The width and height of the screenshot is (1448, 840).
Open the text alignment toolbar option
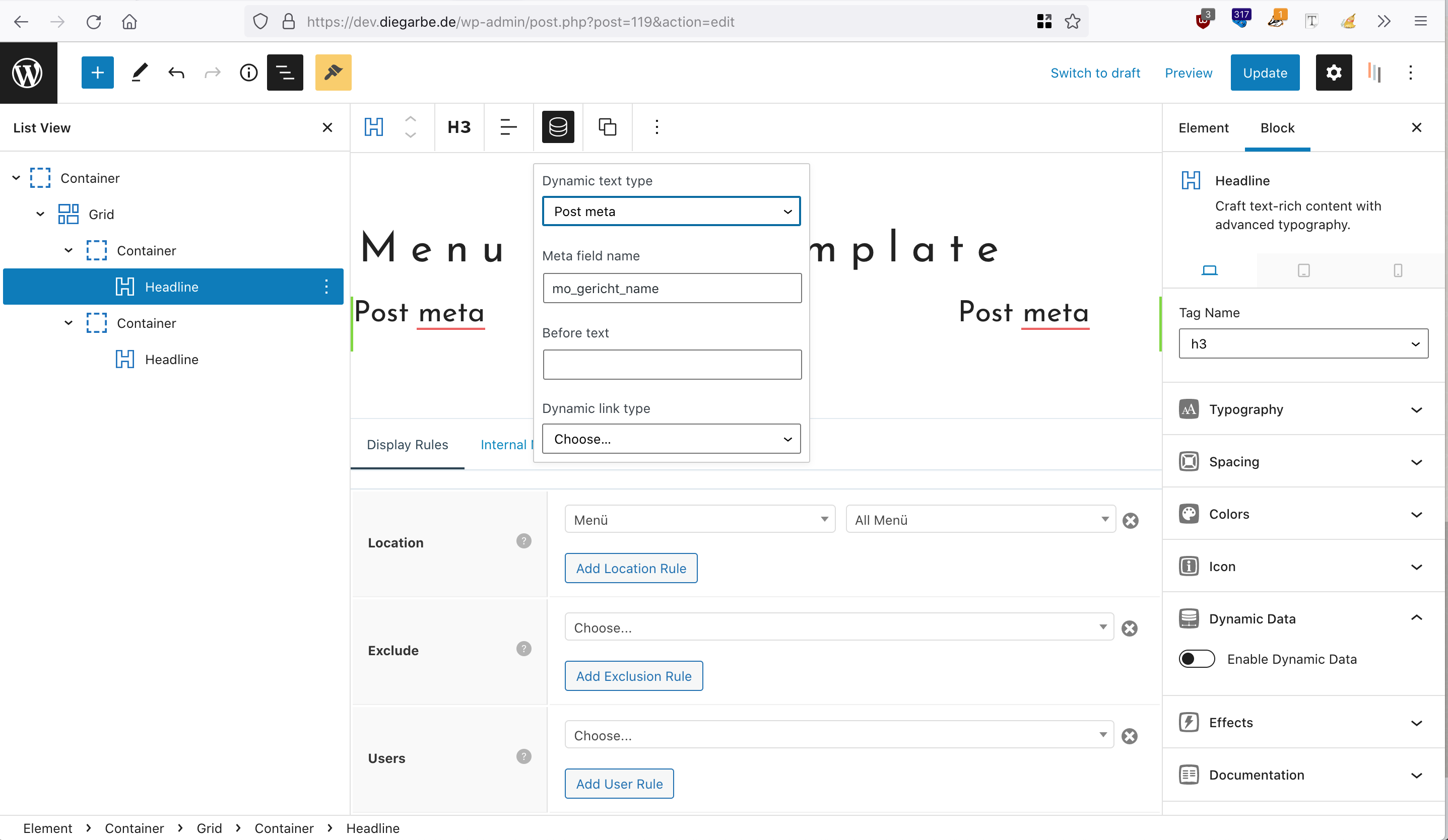coord(508,127)
